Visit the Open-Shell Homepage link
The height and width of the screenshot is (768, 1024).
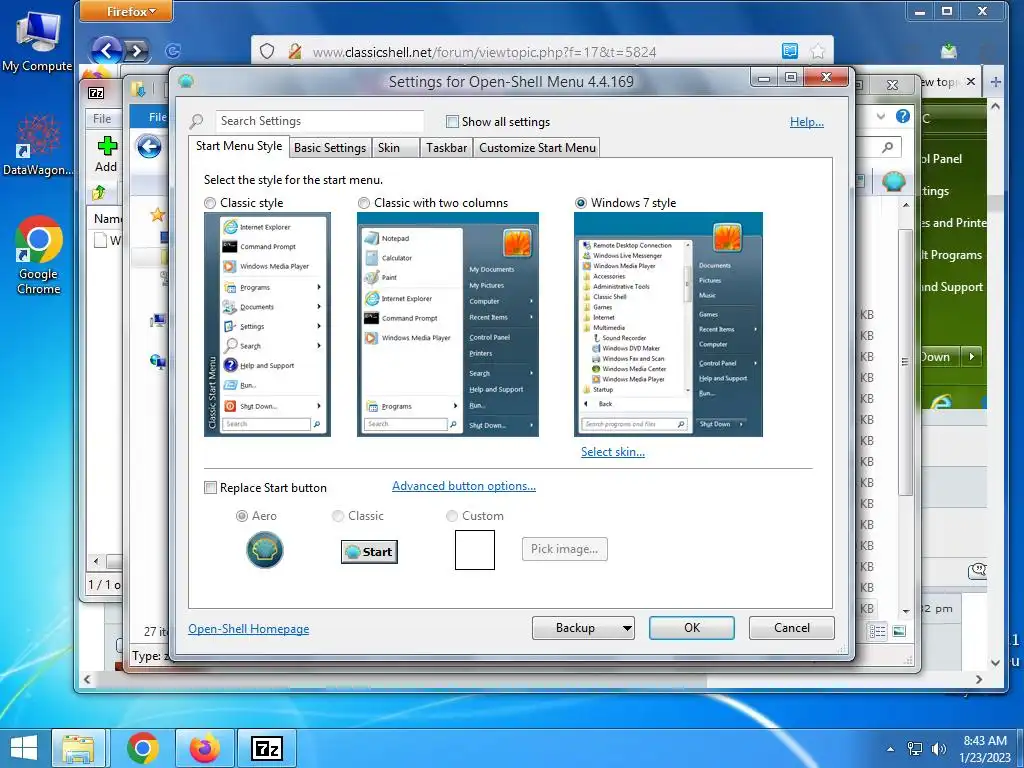(249, 629)
